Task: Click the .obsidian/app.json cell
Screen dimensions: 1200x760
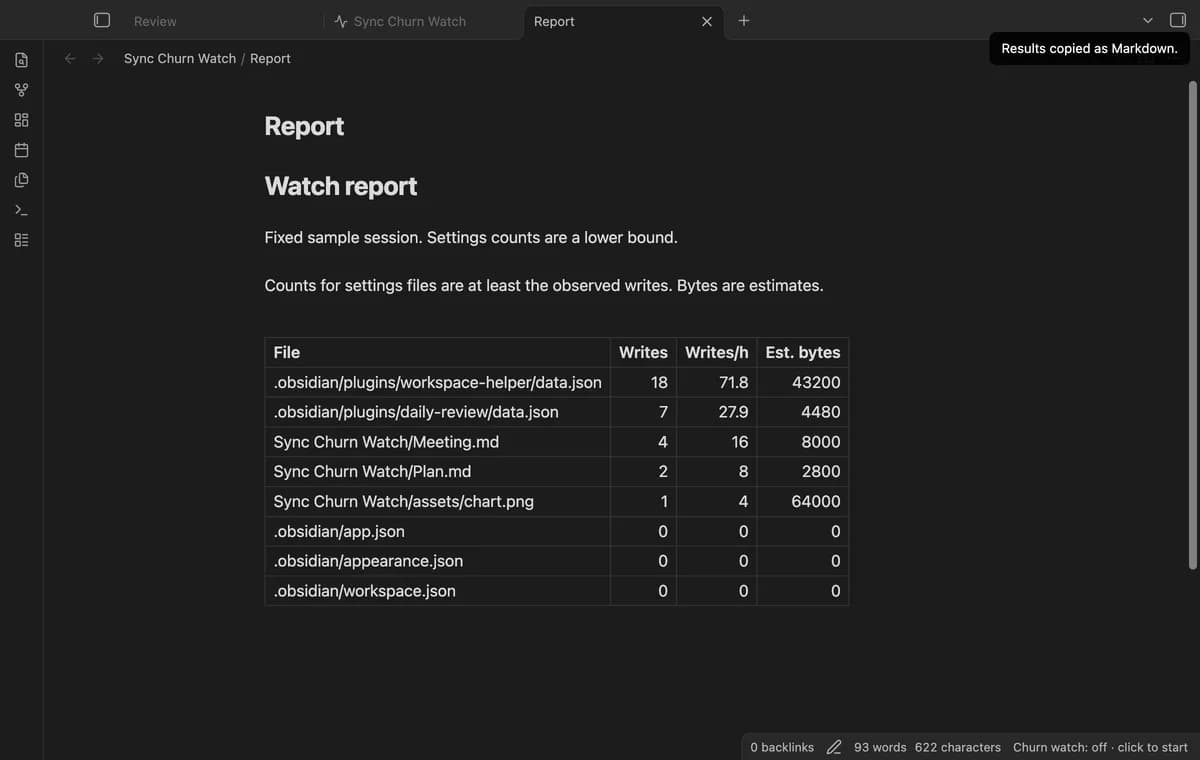Action: coord(437,531)
